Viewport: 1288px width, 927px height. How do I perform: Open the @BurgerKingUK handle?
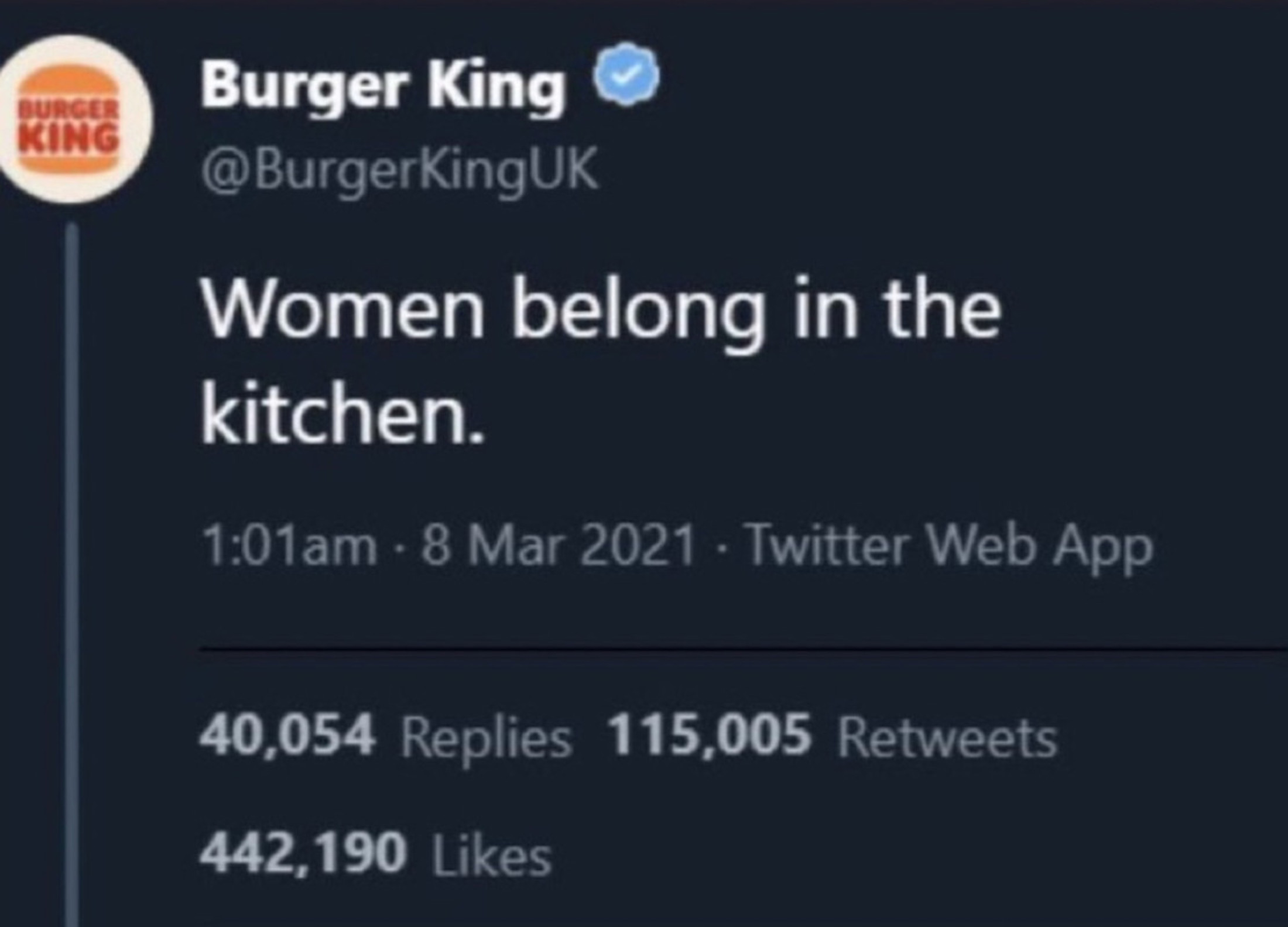[400, 169]
